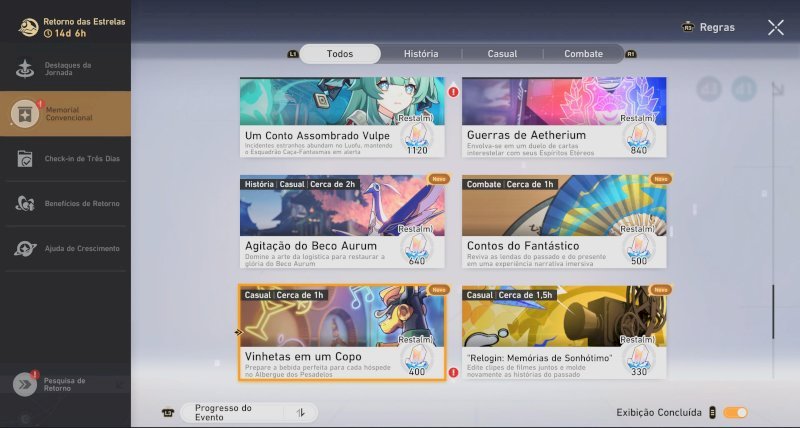This screenshot has width=800, height=428.
Task: Click the Pesquisa de Retorno arrow icon
Action: coord(24,384)
